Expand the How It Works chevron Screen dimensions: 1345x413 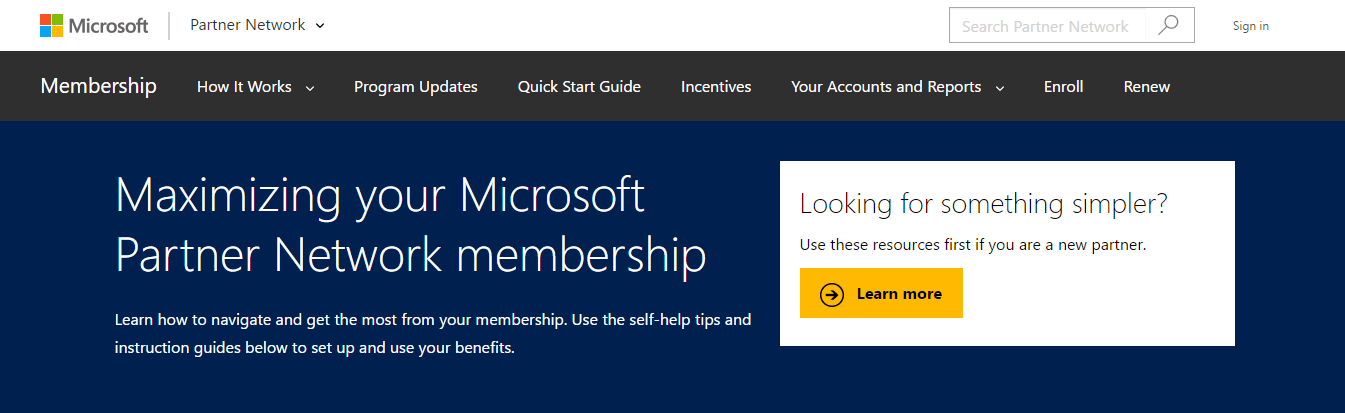click(310, 88)
